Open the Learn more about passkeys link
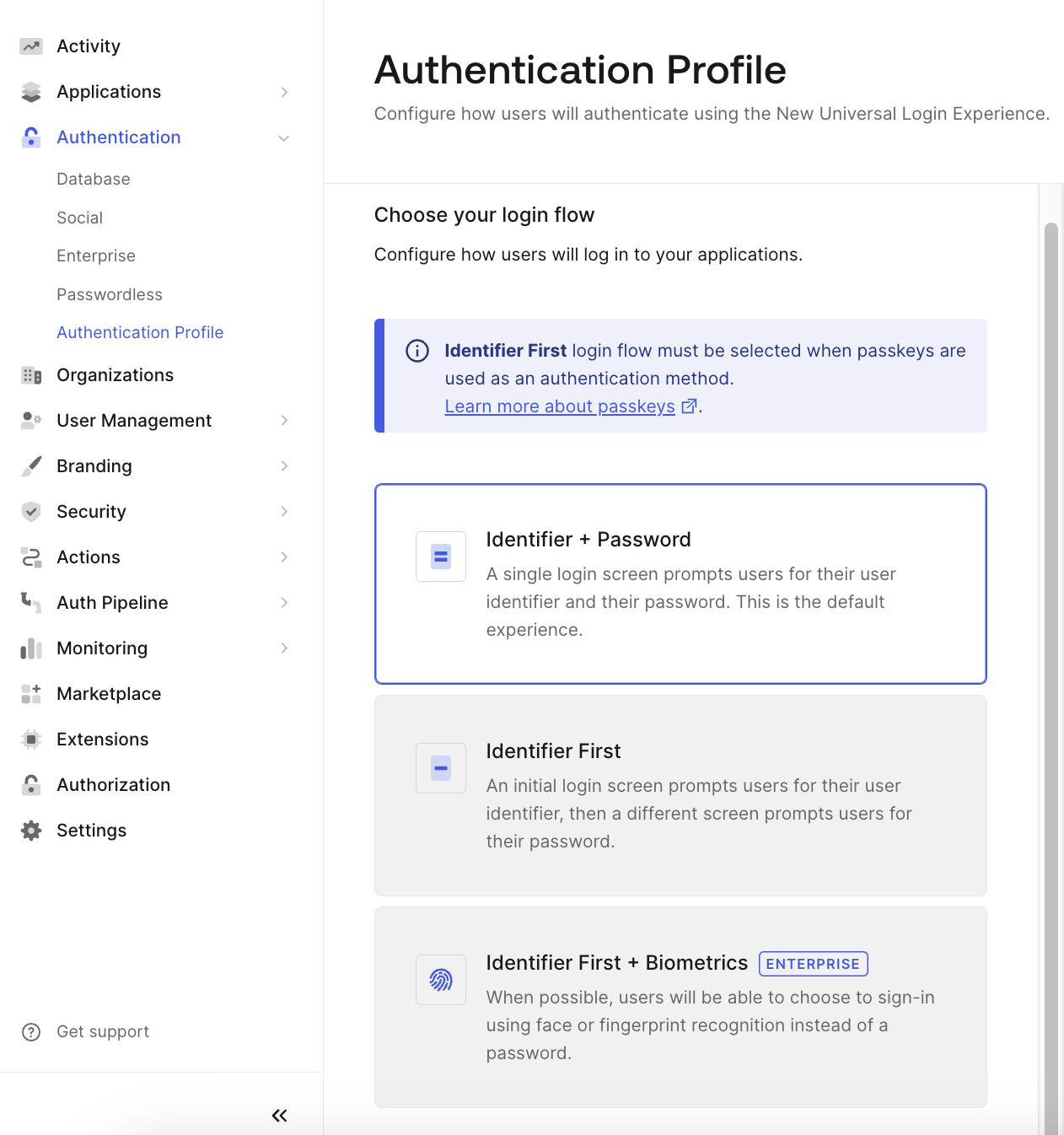This screenshot has height=1135, width=1064. pos(560,406)
